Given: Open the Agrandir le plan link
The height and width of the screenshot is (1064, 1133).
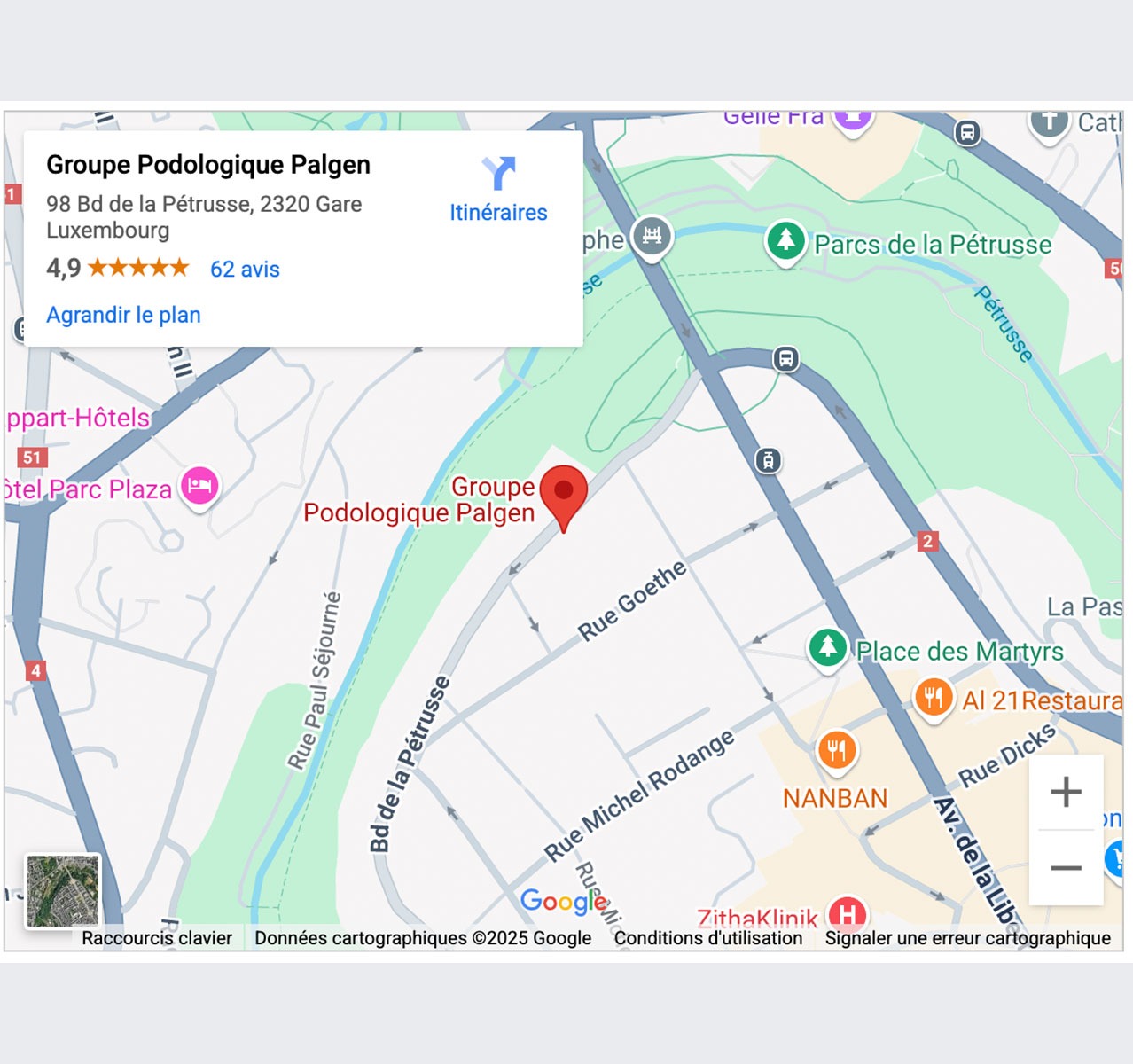Looking at the screenshot, I should [123, 315].
